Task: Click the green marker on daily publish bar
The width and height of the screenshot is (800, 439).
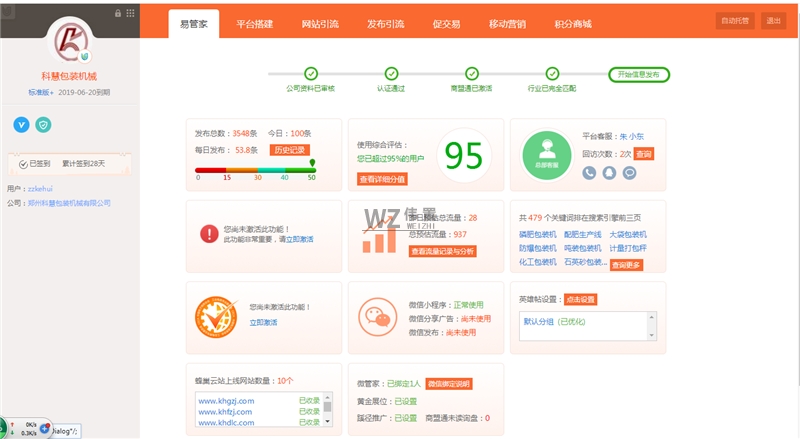Action: (312, 162)
